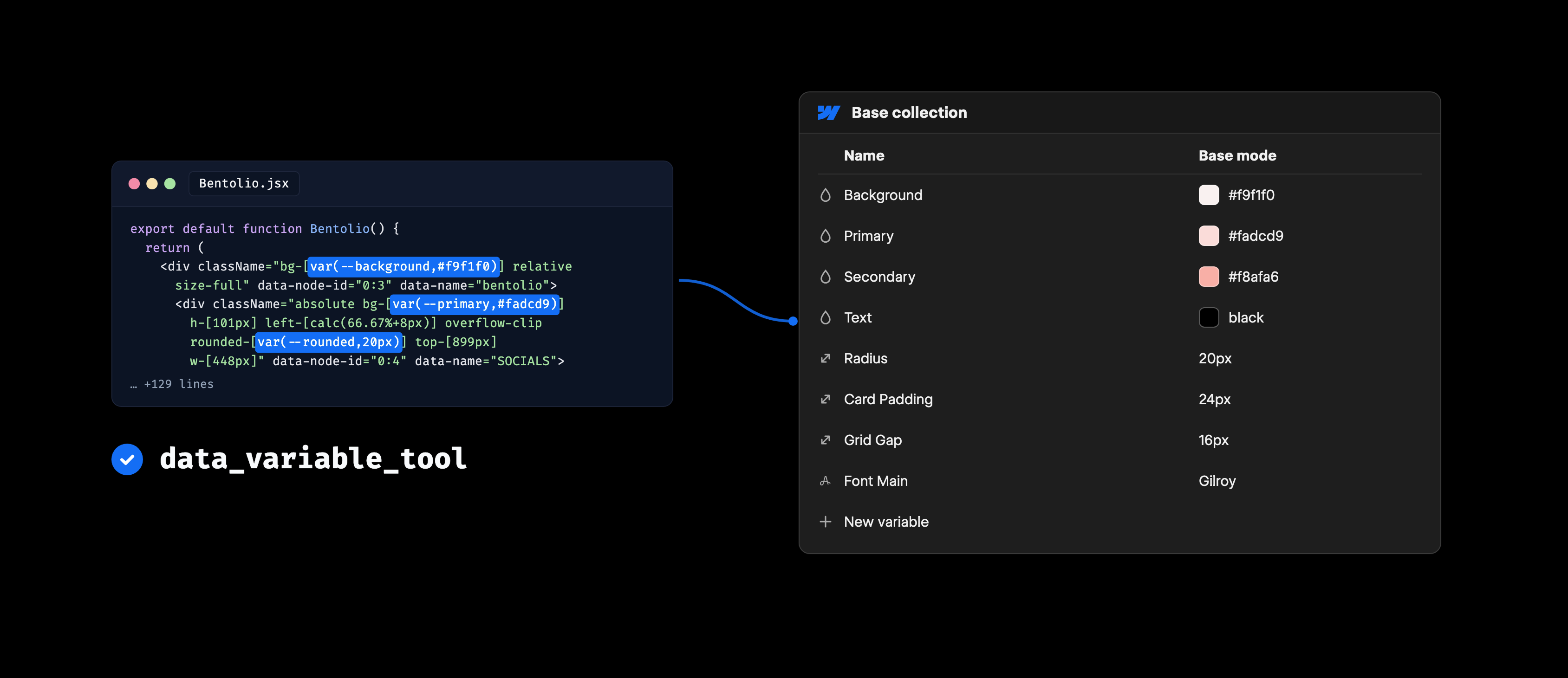Click the Webflow logo icon
This screenshot has height=678, width=1568.
[x=828, y=113]
